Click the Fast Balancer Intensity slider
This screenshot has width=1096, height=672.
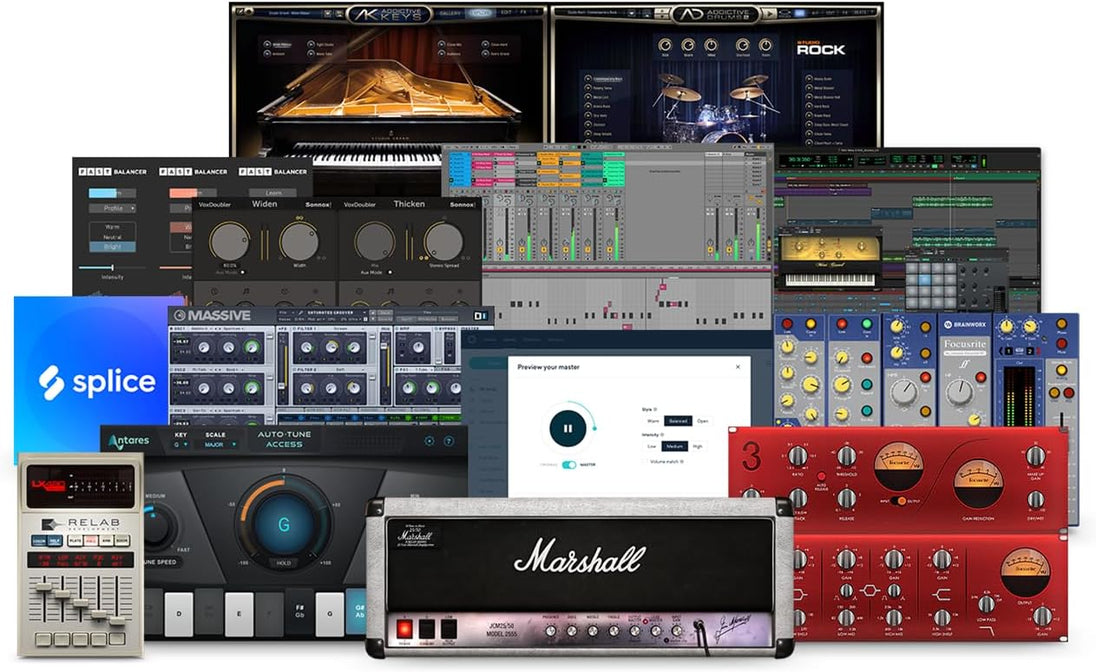click(x=112, y=268)
